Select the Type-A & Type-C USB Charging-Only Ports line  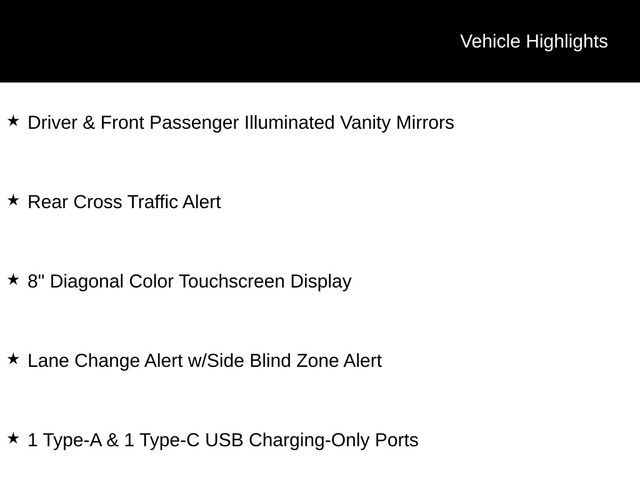coord(223,440)
